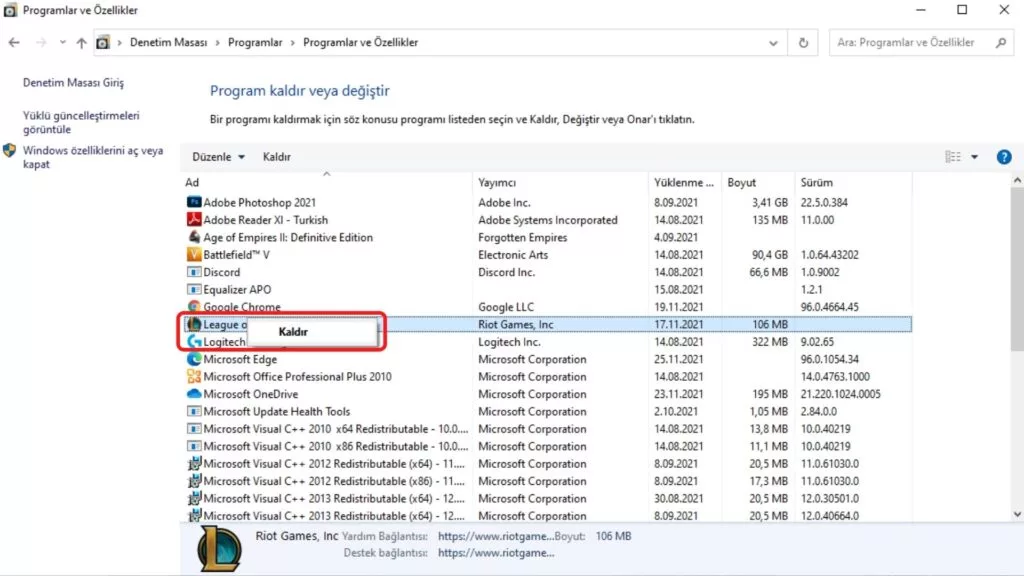This screenshot has width=1024, height=576.
Task: Select the Visual C++ 2013 x64 12.0.30501.0 row
Action: click(x=547, y=498)
